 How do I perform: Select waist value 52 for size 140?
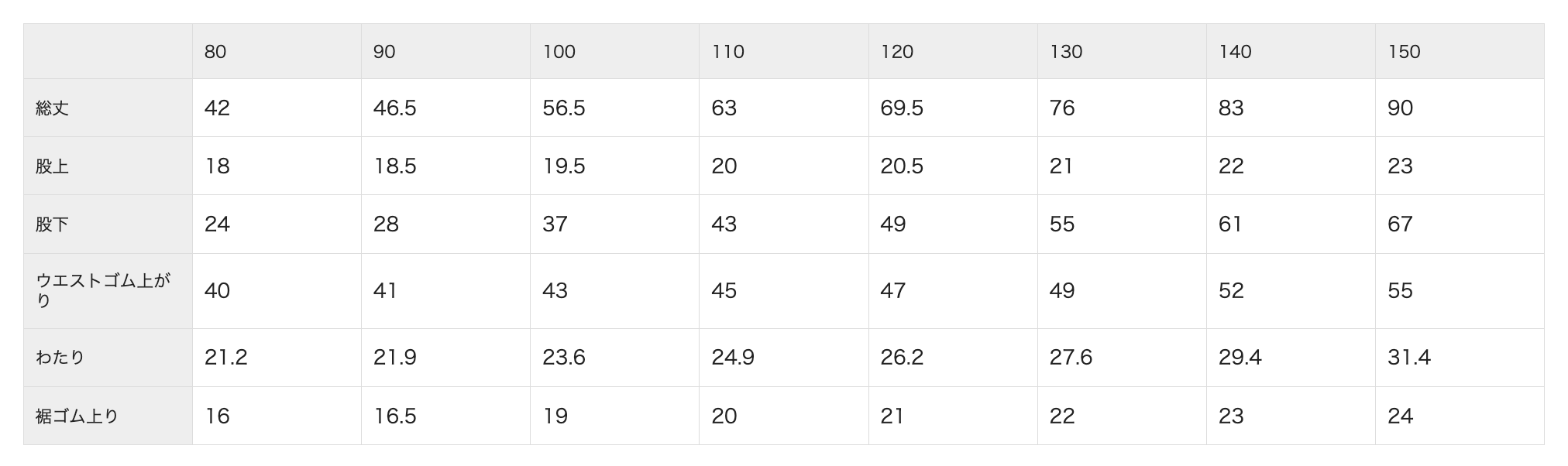1231,290
